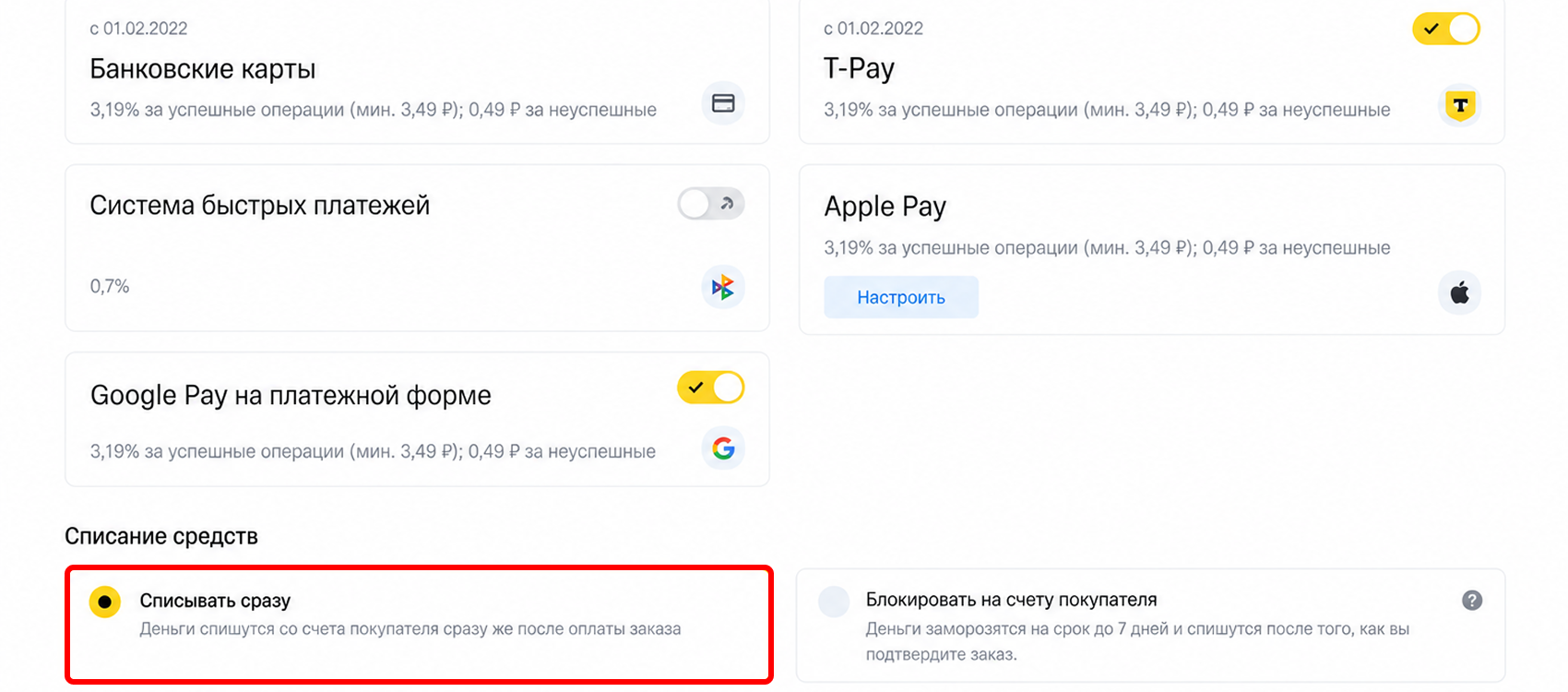This screenshot has height=692, width=1568.
Task: Click the bank card icon
Action: click(x=723, y=103)
